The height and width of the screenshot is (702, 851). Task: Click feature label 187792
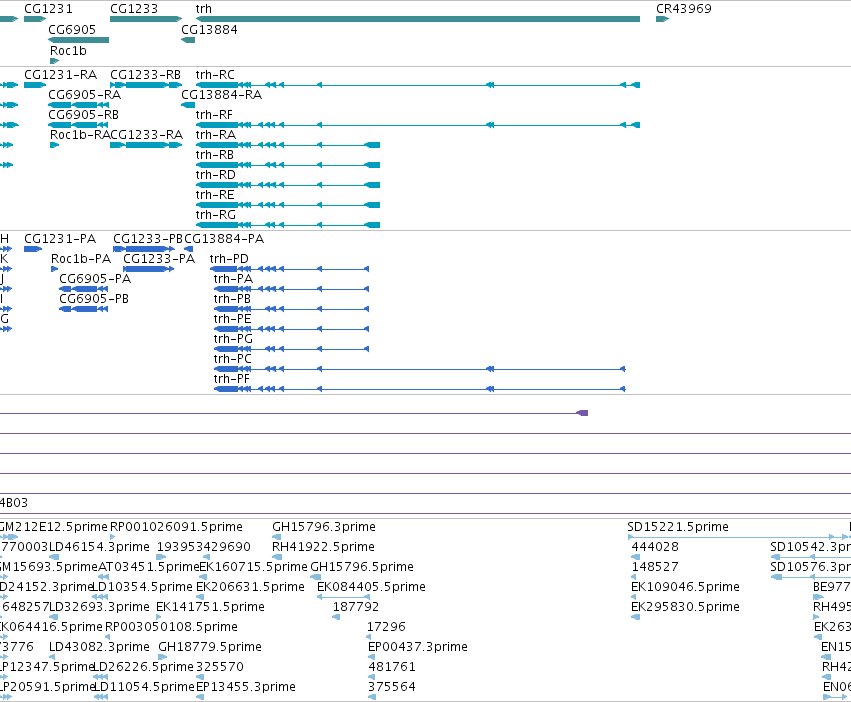(x=356, y=607)
